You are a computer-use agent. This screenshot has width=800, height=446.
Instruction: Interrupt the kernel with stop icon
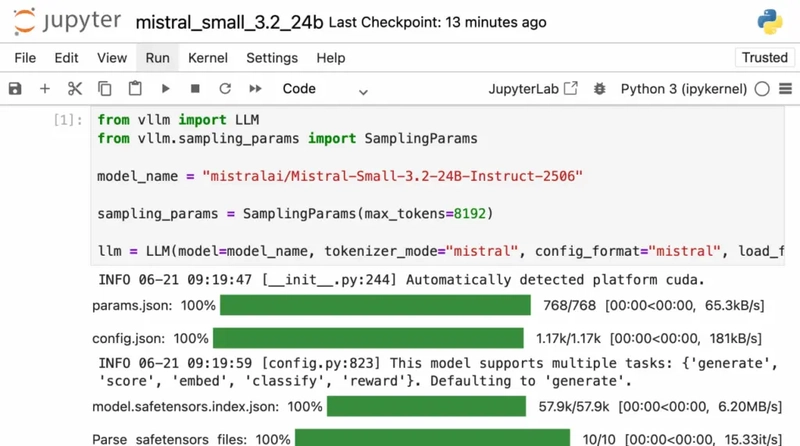click(x=195, y=89)
